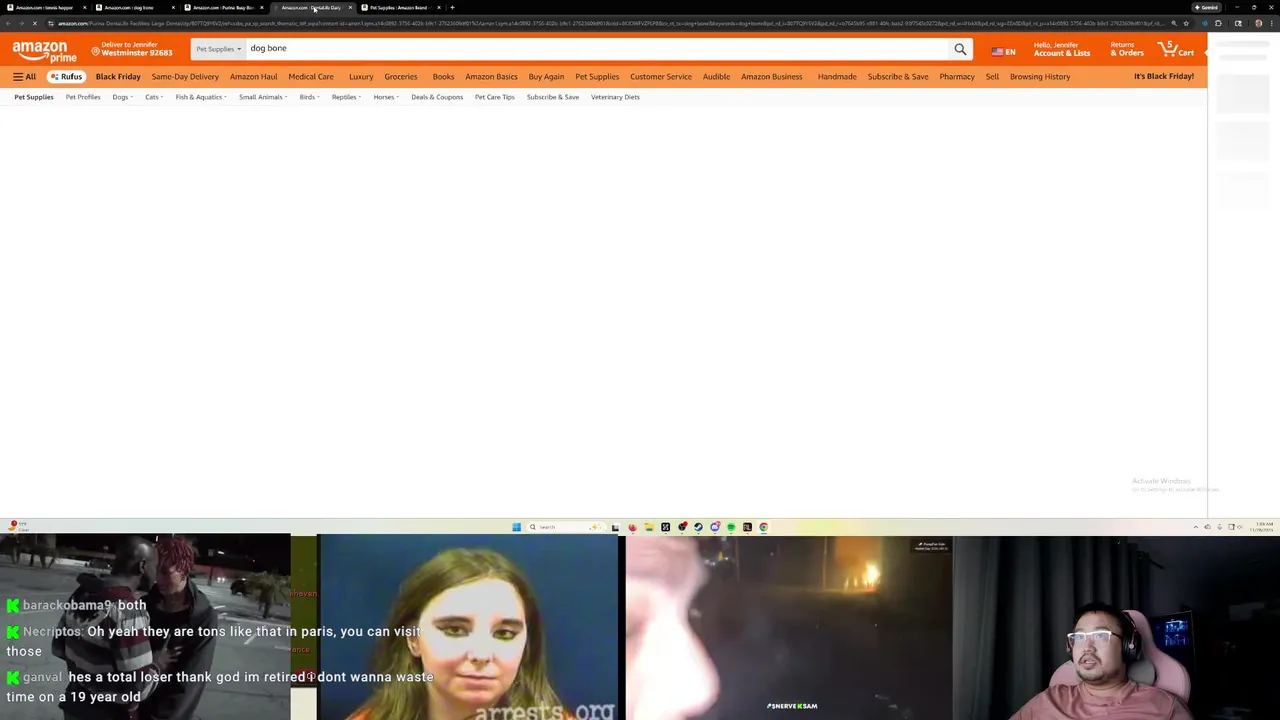Click the streamer webcam feed
Viewport: 1280px width, 720px height.
tap(1116, 628)
